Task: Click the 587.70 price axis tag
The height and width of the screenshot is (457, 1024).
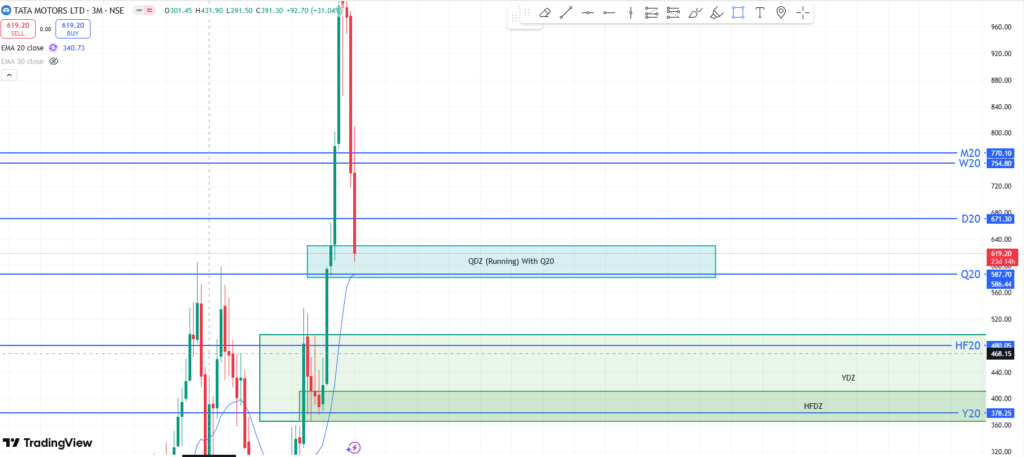Action: [1001, 275]
